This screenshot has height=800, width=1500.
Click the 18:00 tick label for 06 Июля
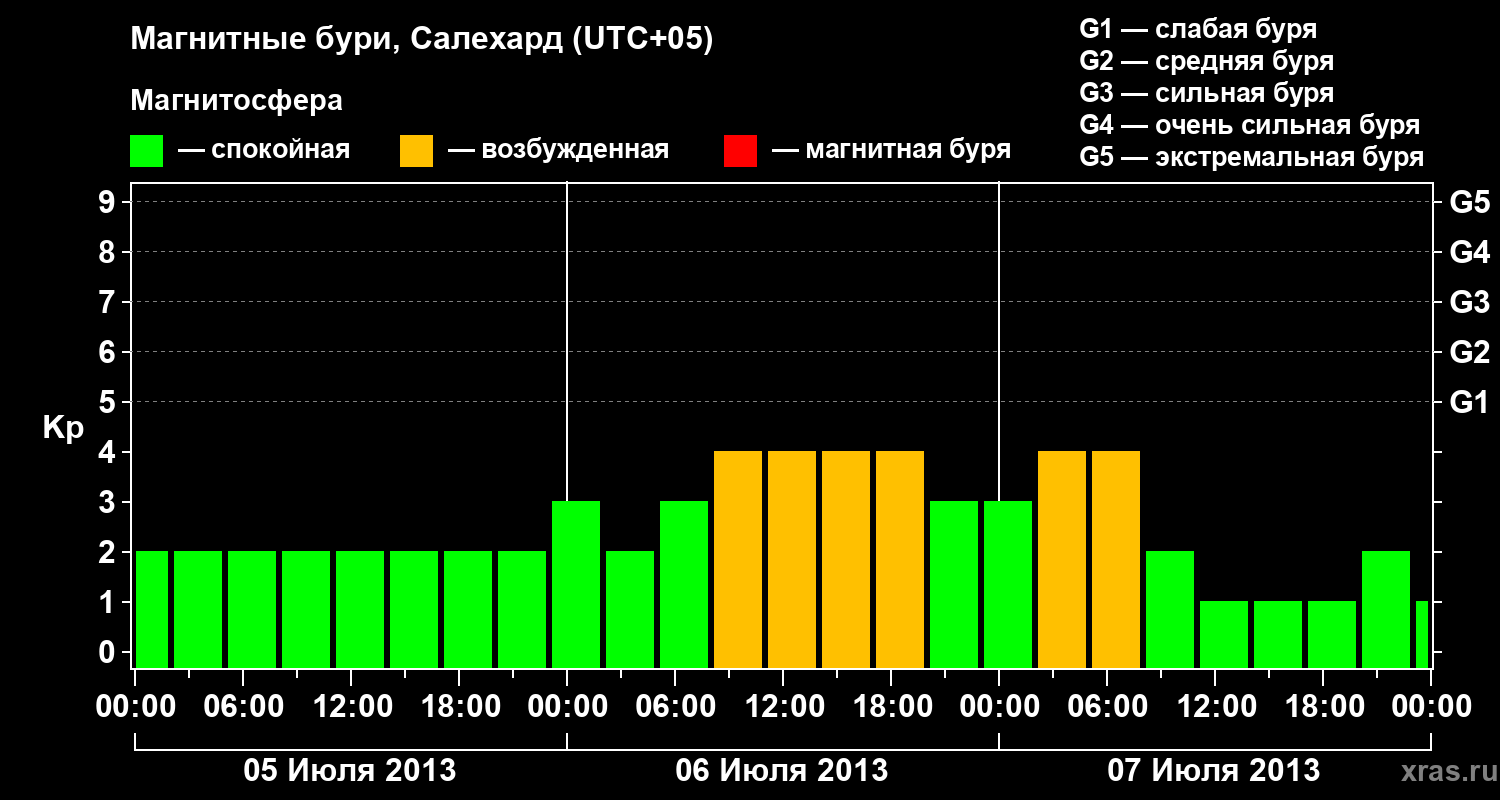click(892, 707)
